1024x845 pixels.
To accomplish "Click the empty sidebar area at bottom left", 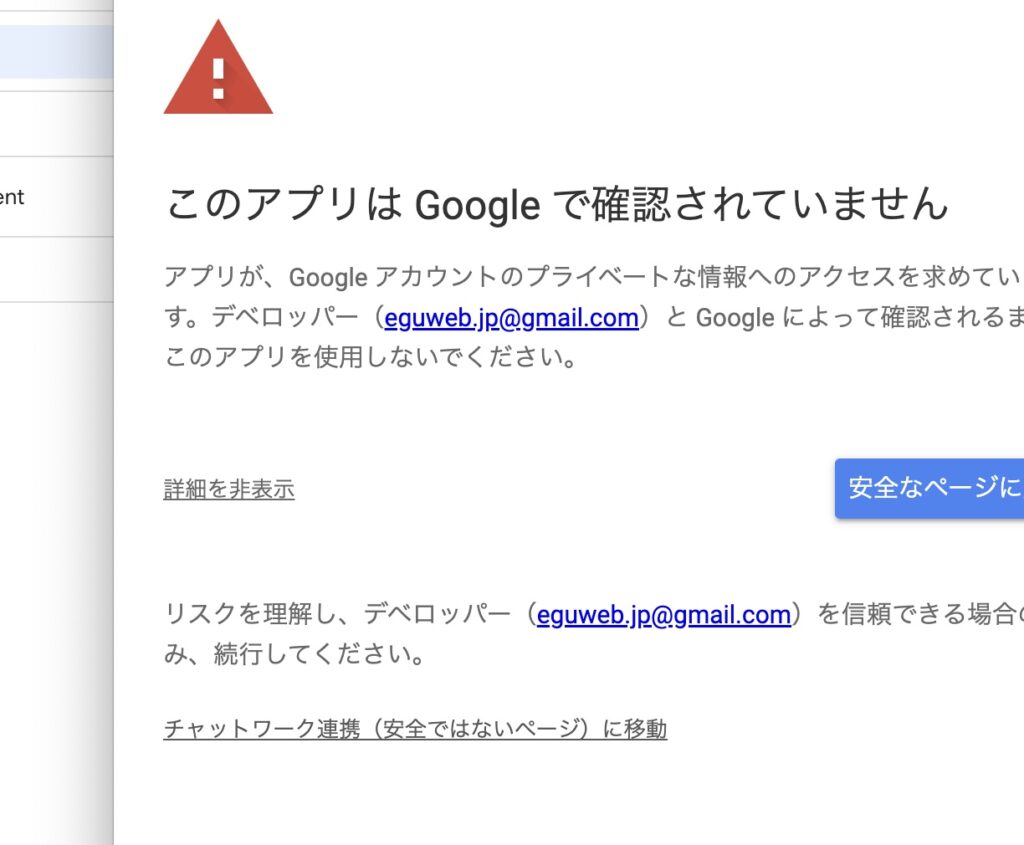I will pyautogui.click(x=55, y=600).
